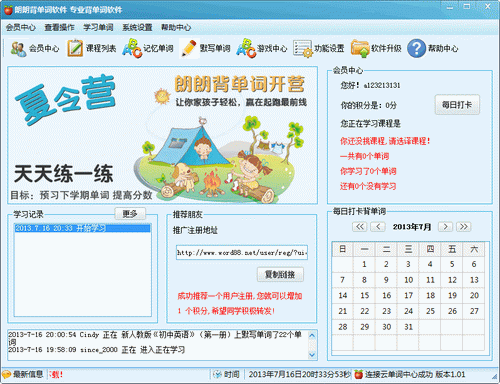Open 课程列表 course list icon
This screenshot has width=500, height=384.
[x=75, y=49]
